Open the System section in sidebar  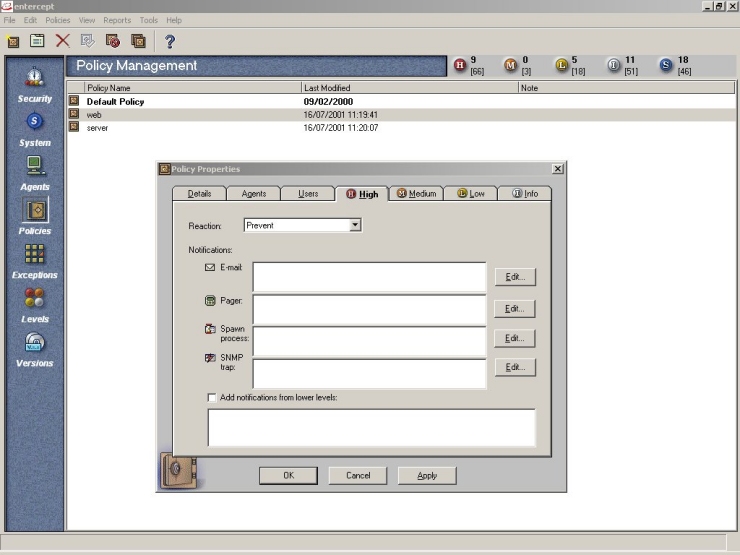click(x=34, y=130)
